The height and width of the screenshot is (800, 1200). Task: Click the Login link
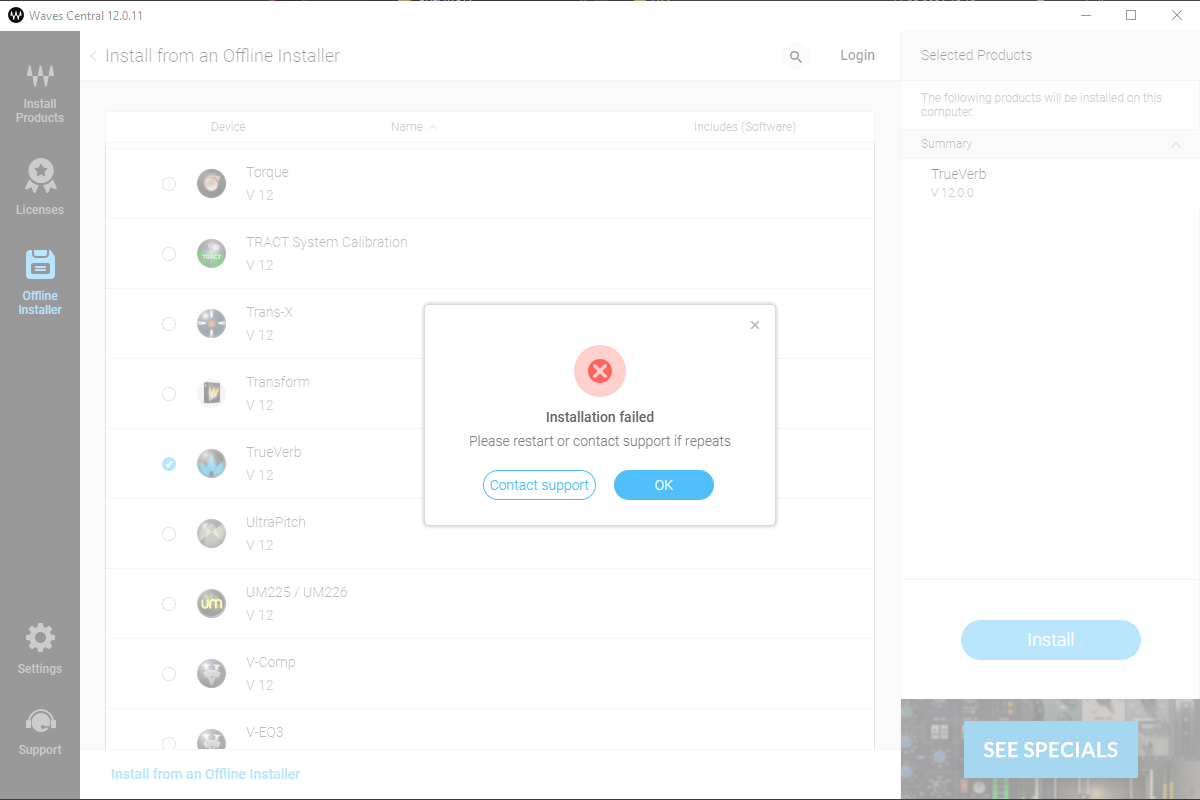pyautogui.click(x=857, y=55)
